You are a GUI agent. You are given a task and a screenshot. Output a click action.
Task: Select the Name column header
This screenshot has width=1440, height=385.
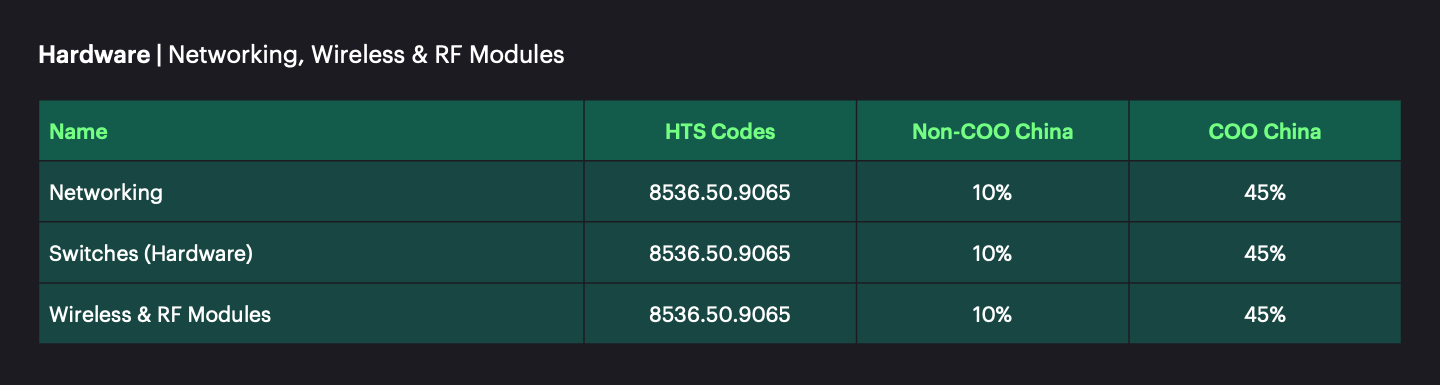click(x=78, y=131)
